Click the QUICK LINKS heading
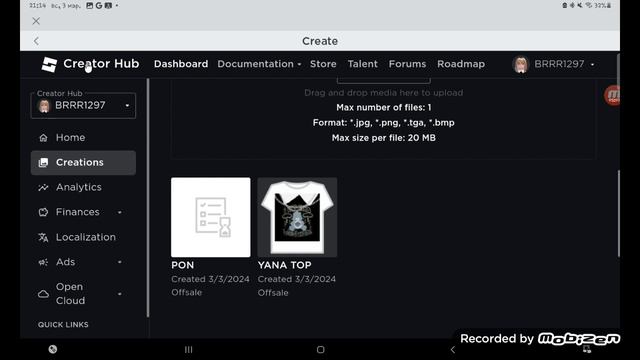 [x=63, y=324]
